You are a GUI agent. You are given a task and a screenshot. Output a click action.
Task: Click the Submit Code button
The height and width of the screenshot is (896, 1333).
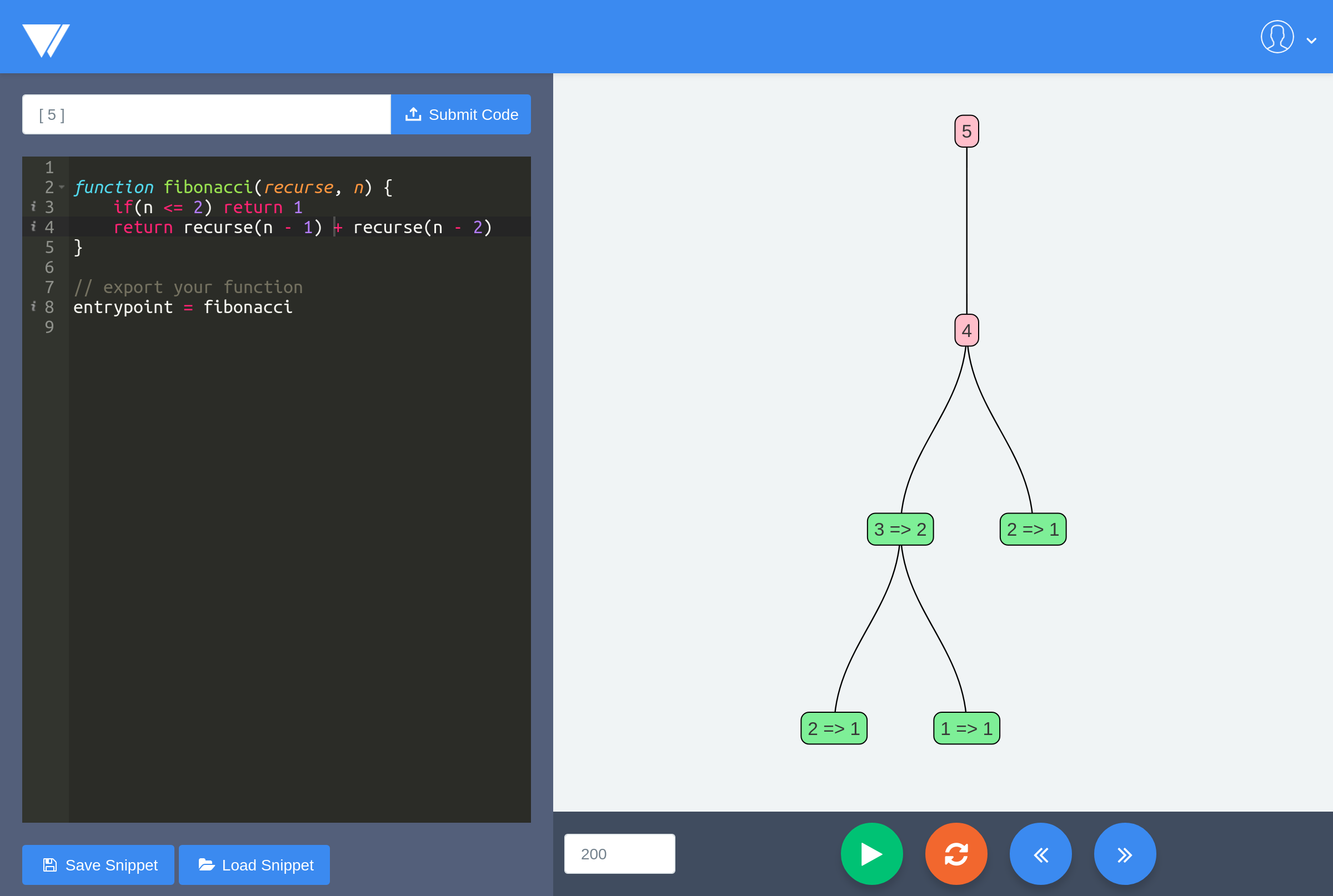(x=461, y=114)
